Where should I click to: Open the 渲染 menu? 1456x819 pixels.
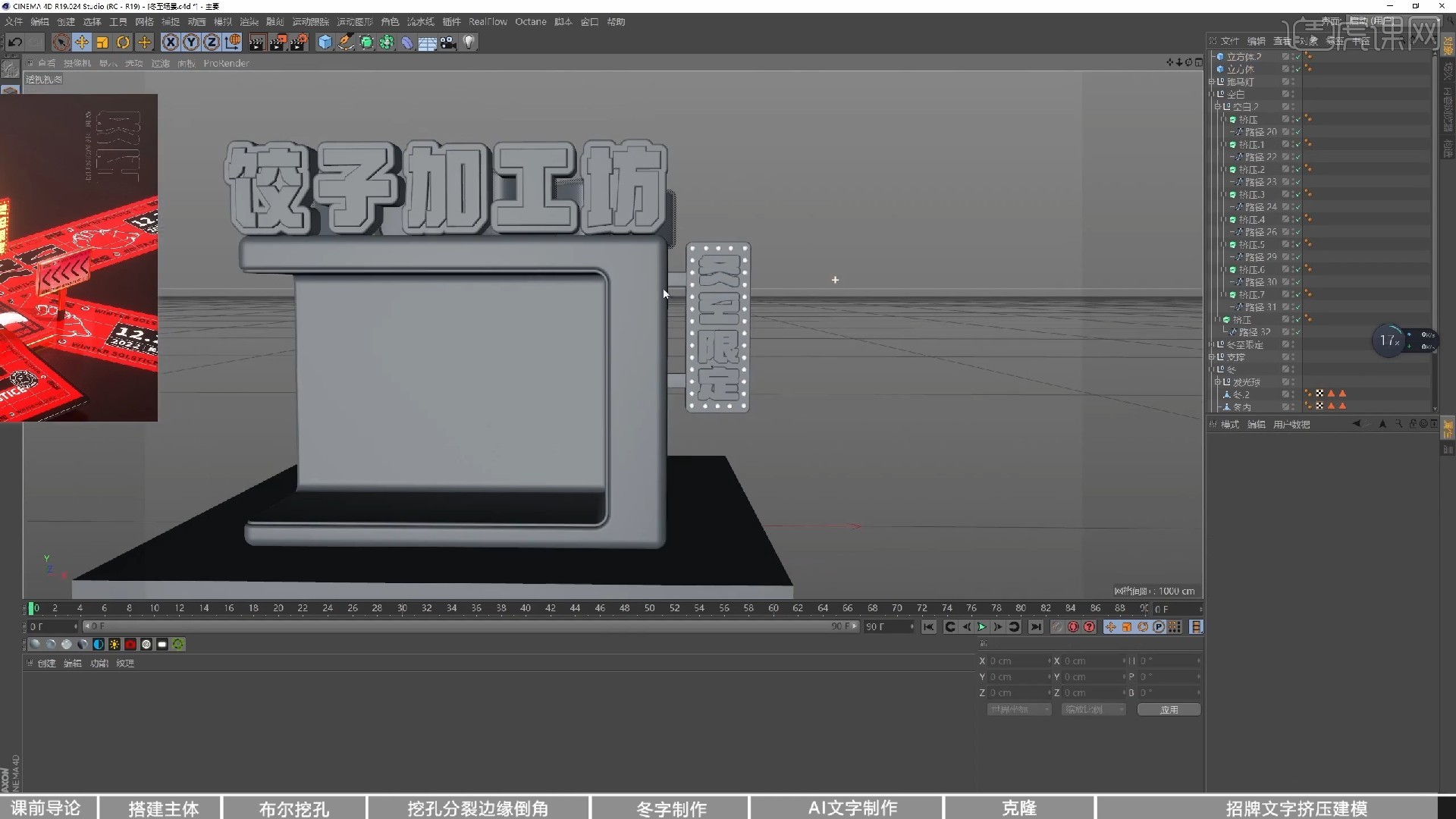pyautogui.click(x=249, y=22)
